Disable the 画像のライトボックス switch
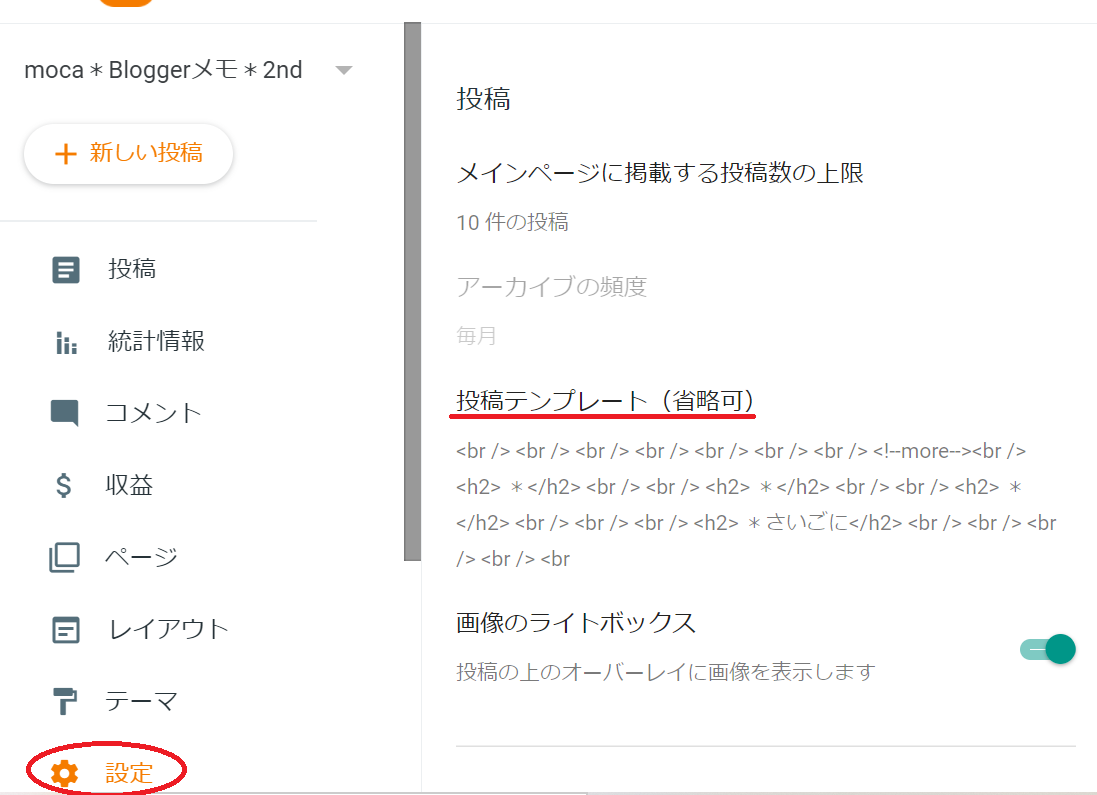 [1048, 649]
